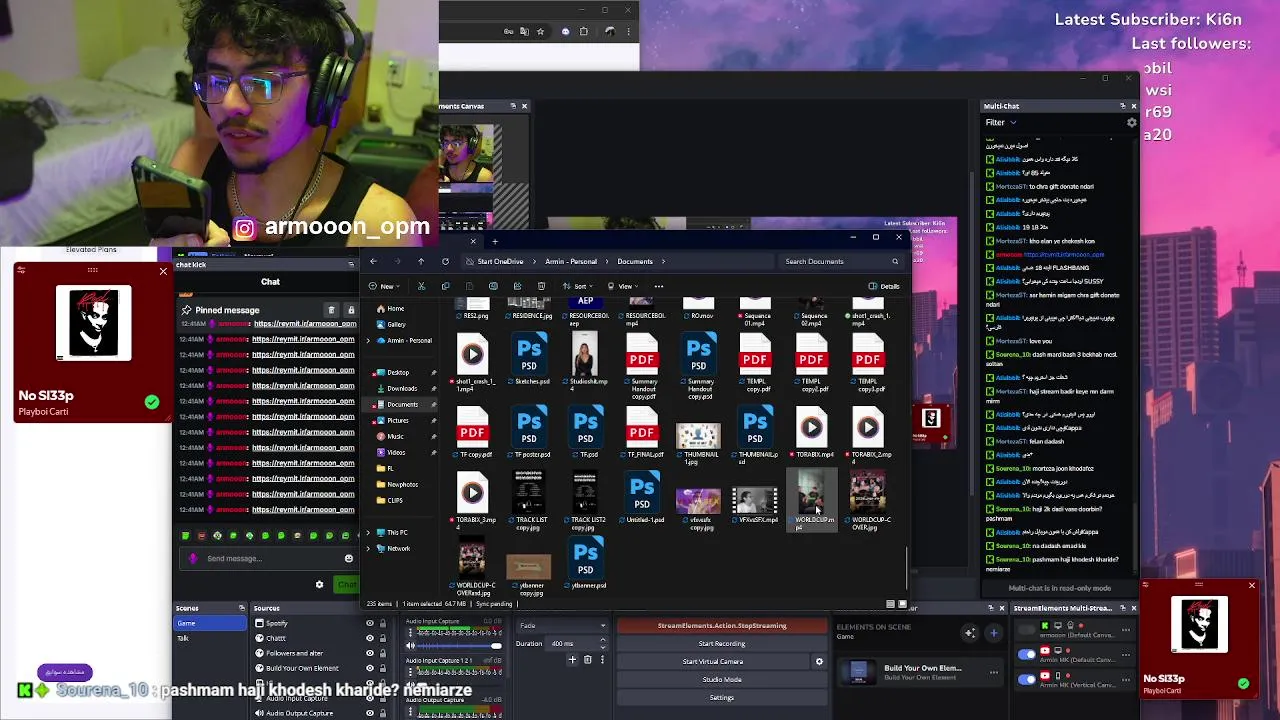Expand This PC in navigation pane
Image resolution: width=1280 pixels, height=720 pixels.
[x=367, y=533]
